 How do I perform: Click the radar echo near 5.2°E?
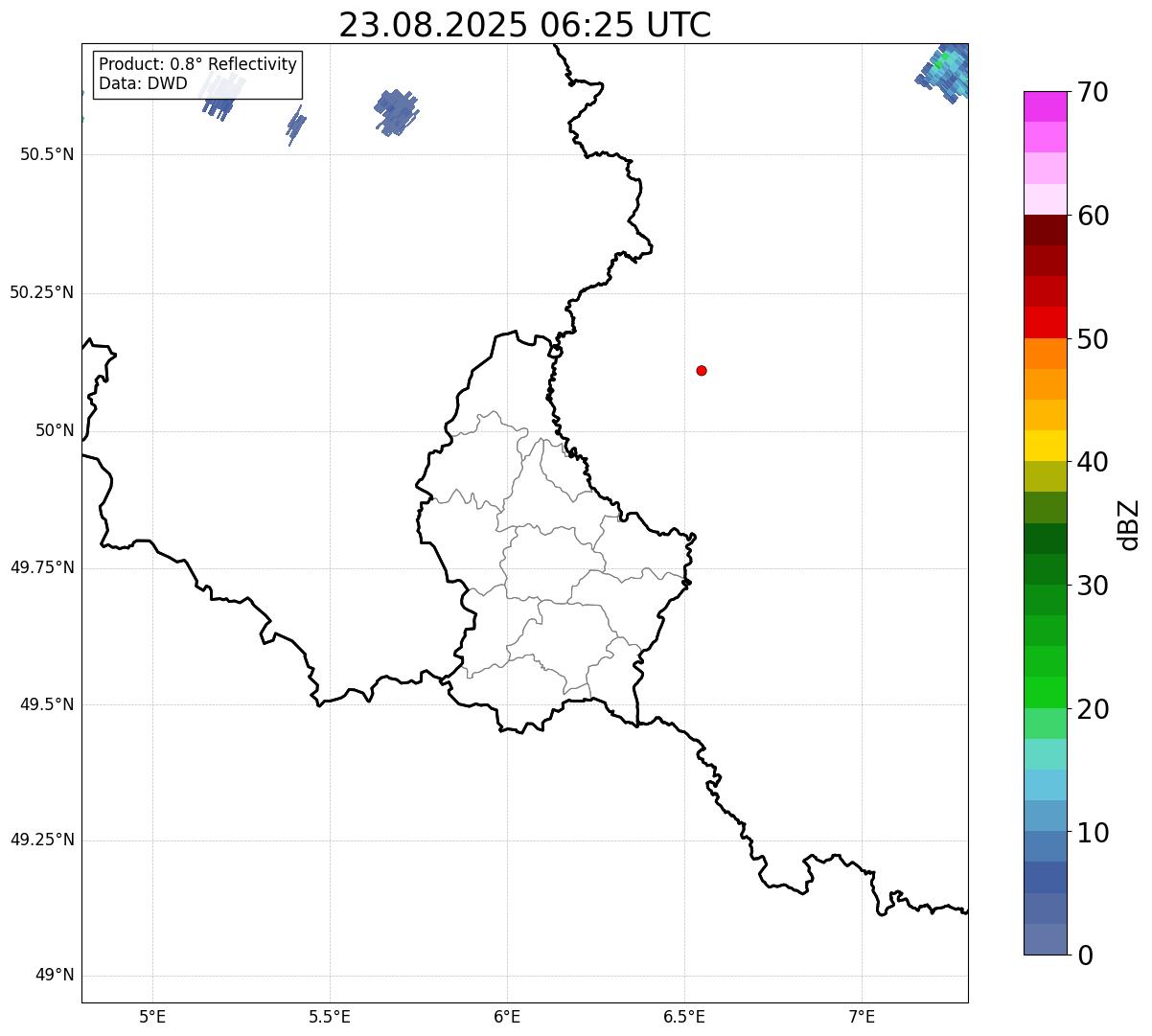tap(221, 96)
